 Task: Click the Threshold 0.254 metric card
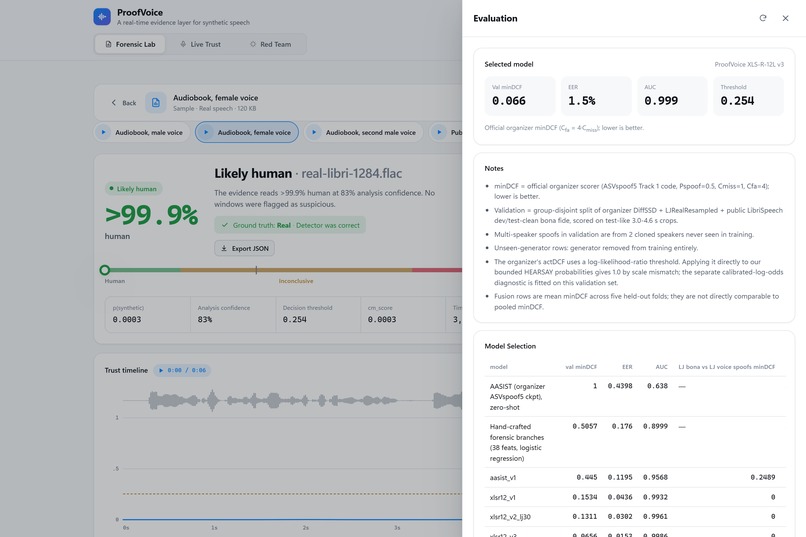coord(748,96)
